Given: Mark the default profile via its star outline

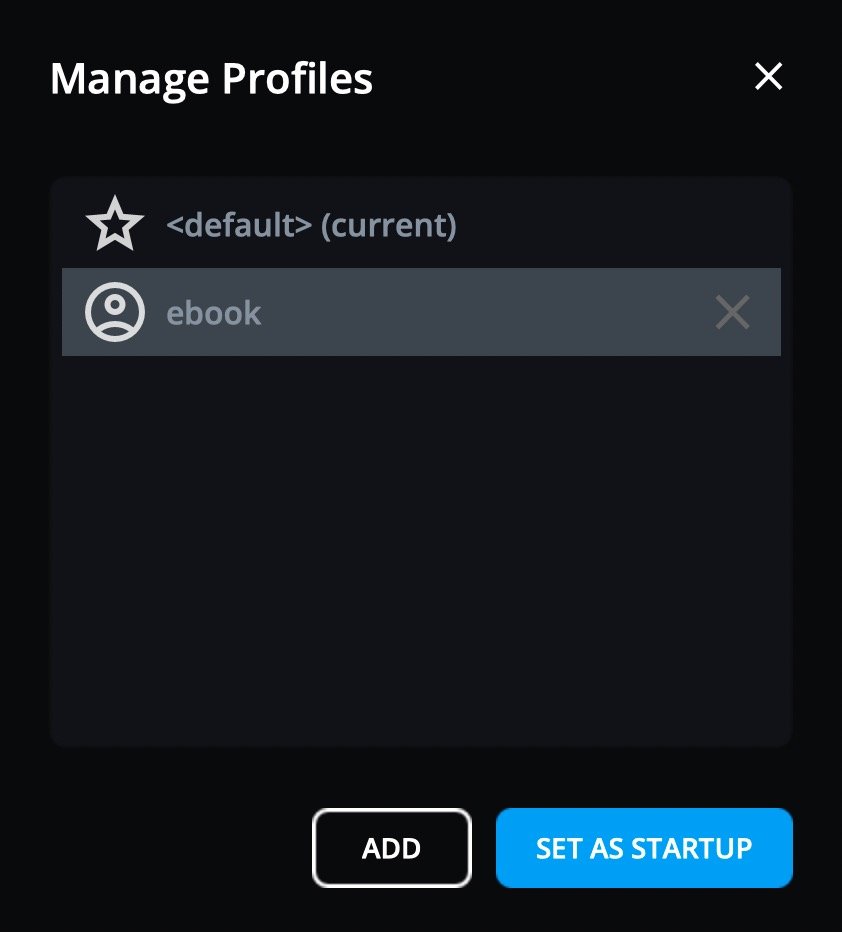Looking at the screenshot, I should (x=115, y=226).
